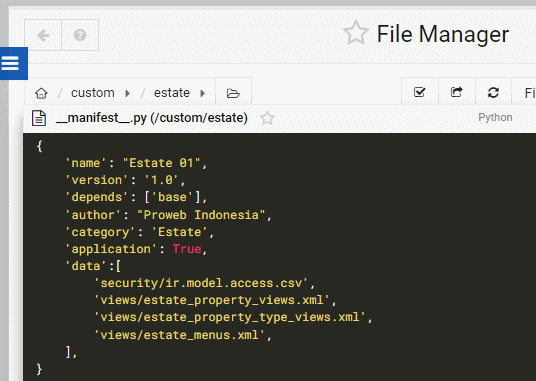The width and height of the screenshot is (536, 381).
Task: Open the help question mark button
Action: coord(80,35)
